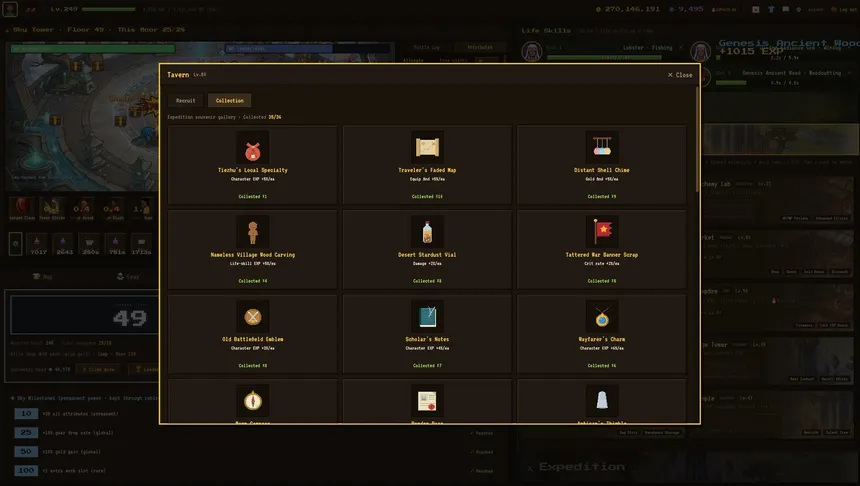Click the Tavern dialog vertical scrollbar

[697, 140]
